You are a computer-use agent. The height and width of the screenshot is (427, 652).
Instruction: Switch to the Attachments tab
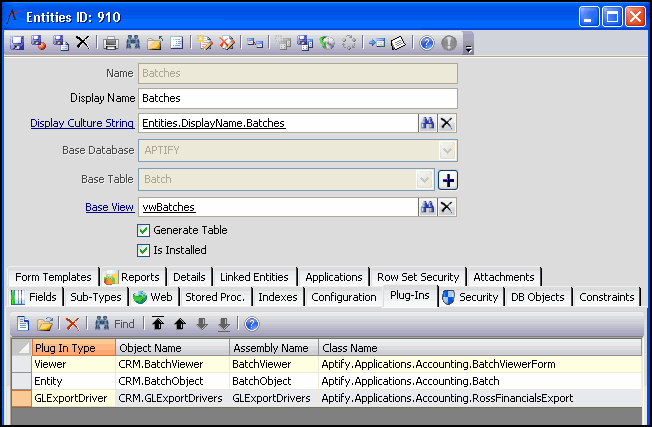click(x=504, y=277)
